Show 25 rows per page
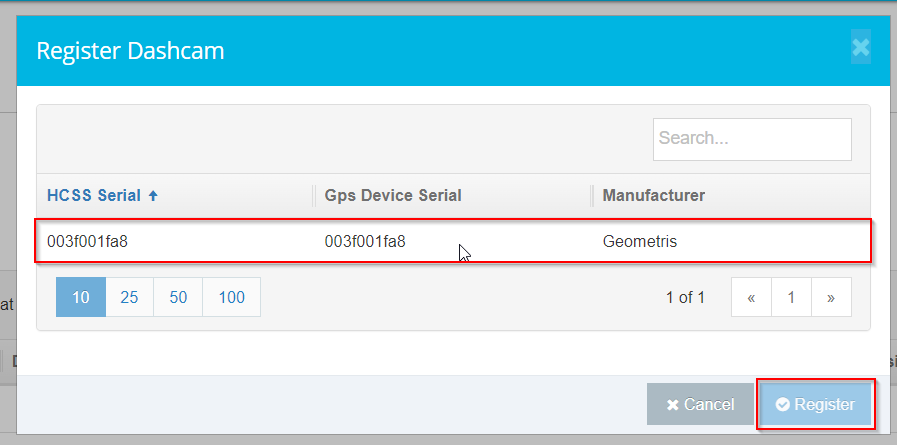 coord(129,297)
